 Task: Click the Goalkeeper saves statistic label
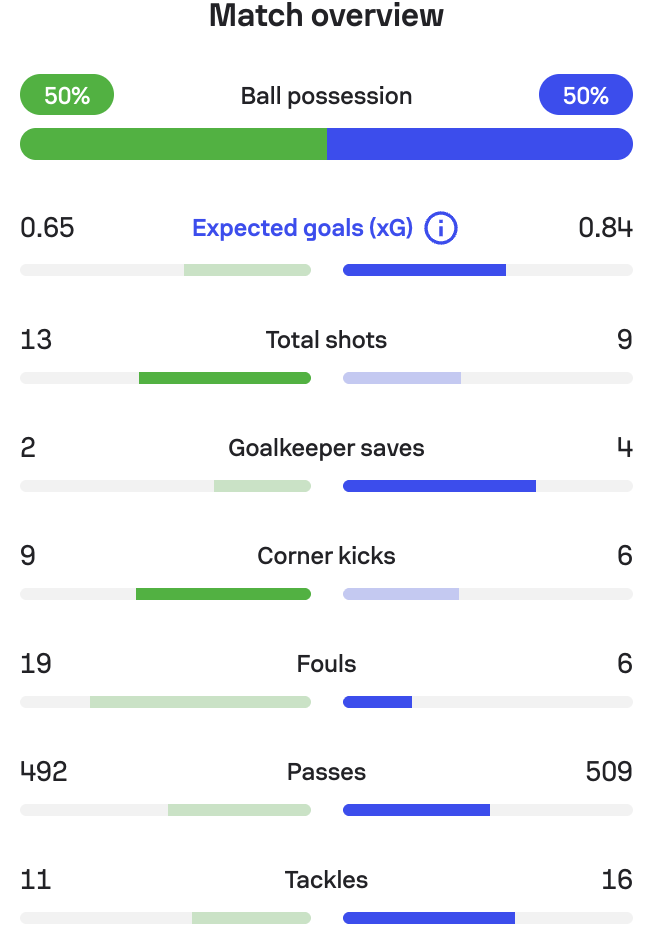325,447
